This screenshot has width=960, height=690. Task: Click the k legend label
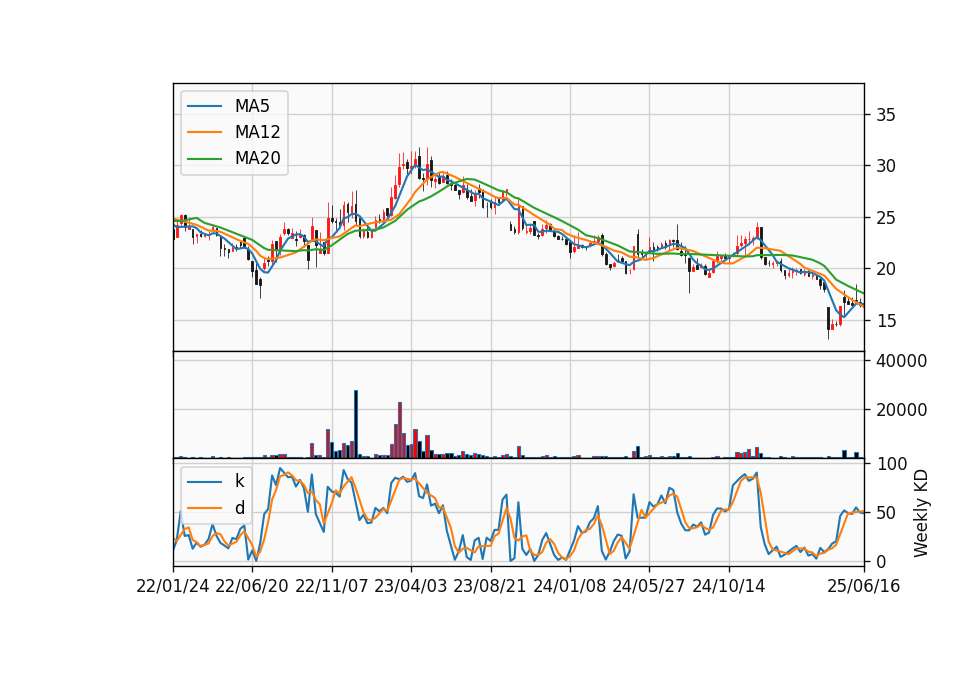[x=239, y=481]
